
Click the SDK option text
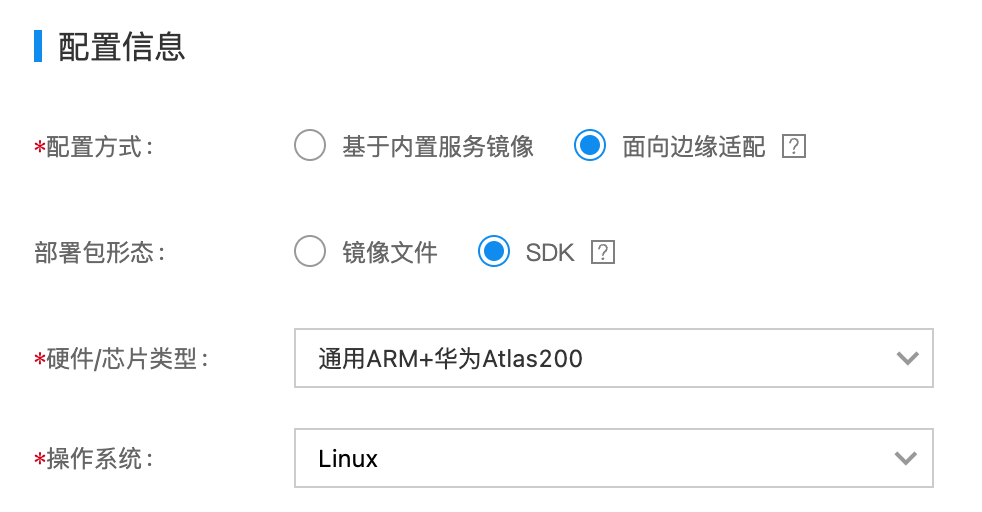click(550, 253)
